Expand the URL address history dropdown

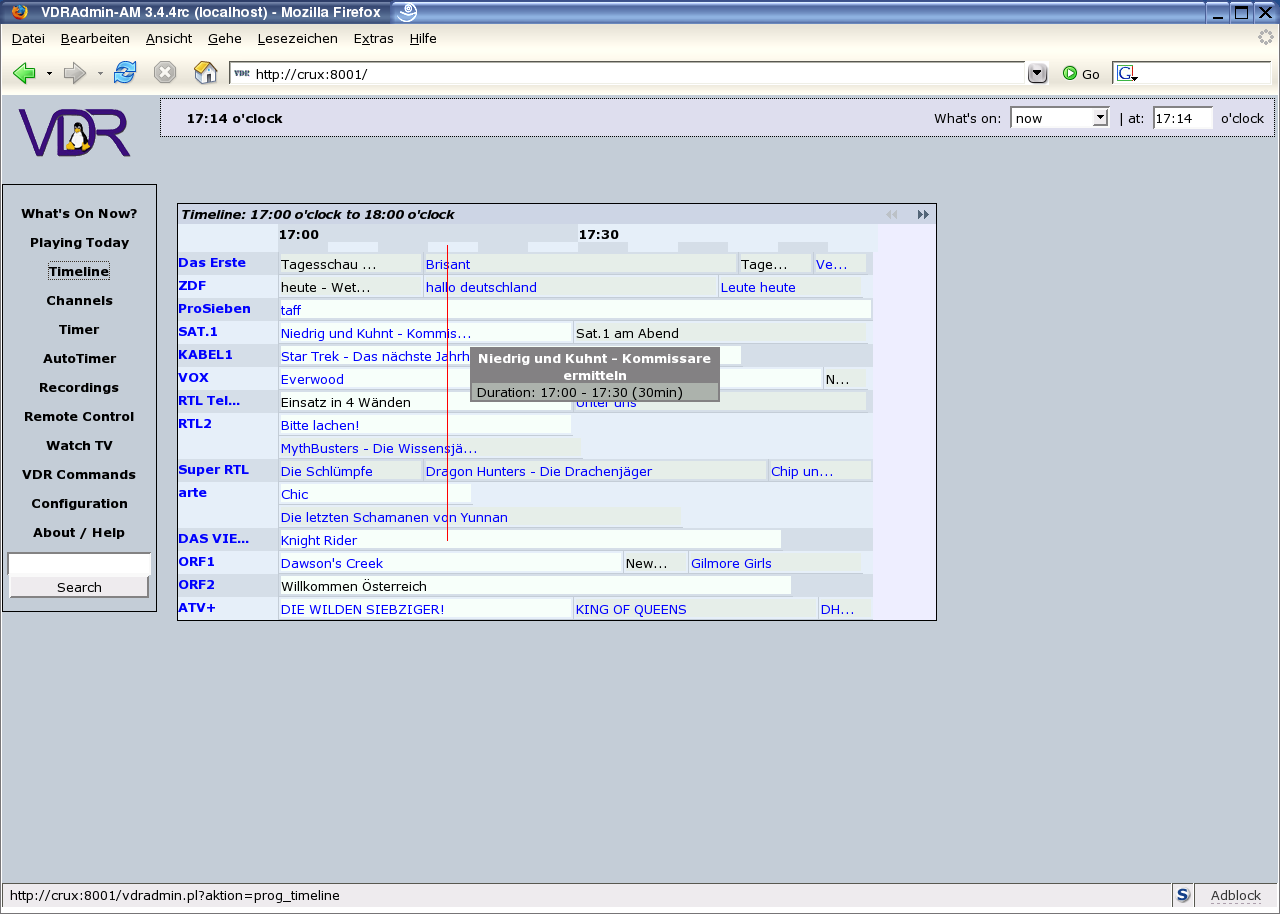[x=1037, y=73]
